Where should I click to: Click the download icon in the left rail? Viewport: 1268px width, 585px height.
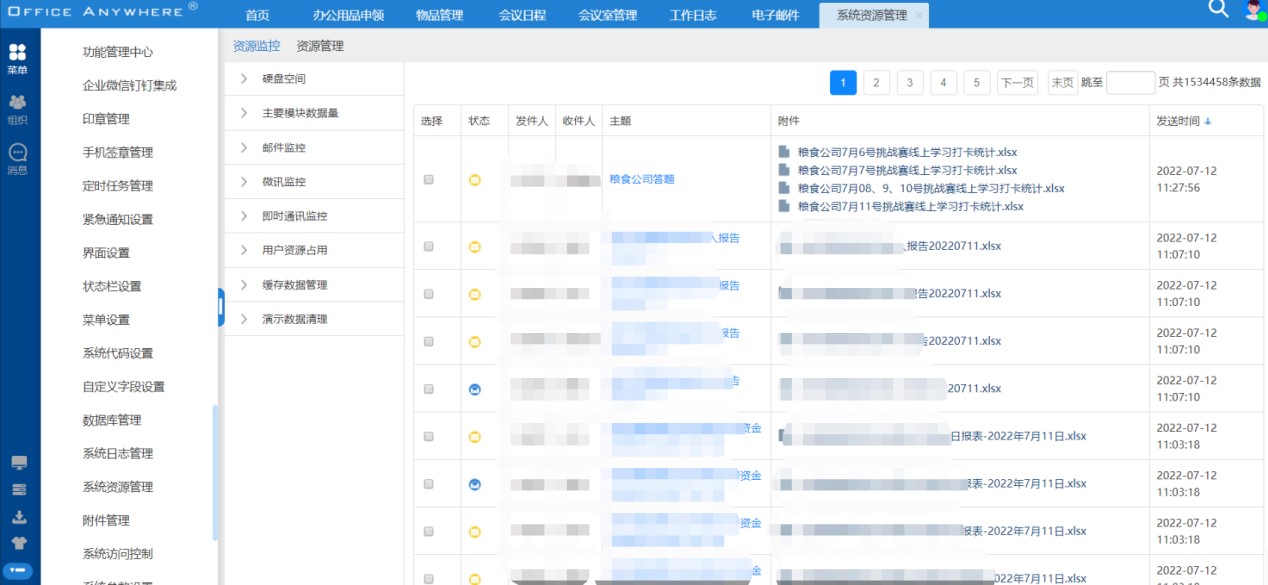(x=18, y=517)
